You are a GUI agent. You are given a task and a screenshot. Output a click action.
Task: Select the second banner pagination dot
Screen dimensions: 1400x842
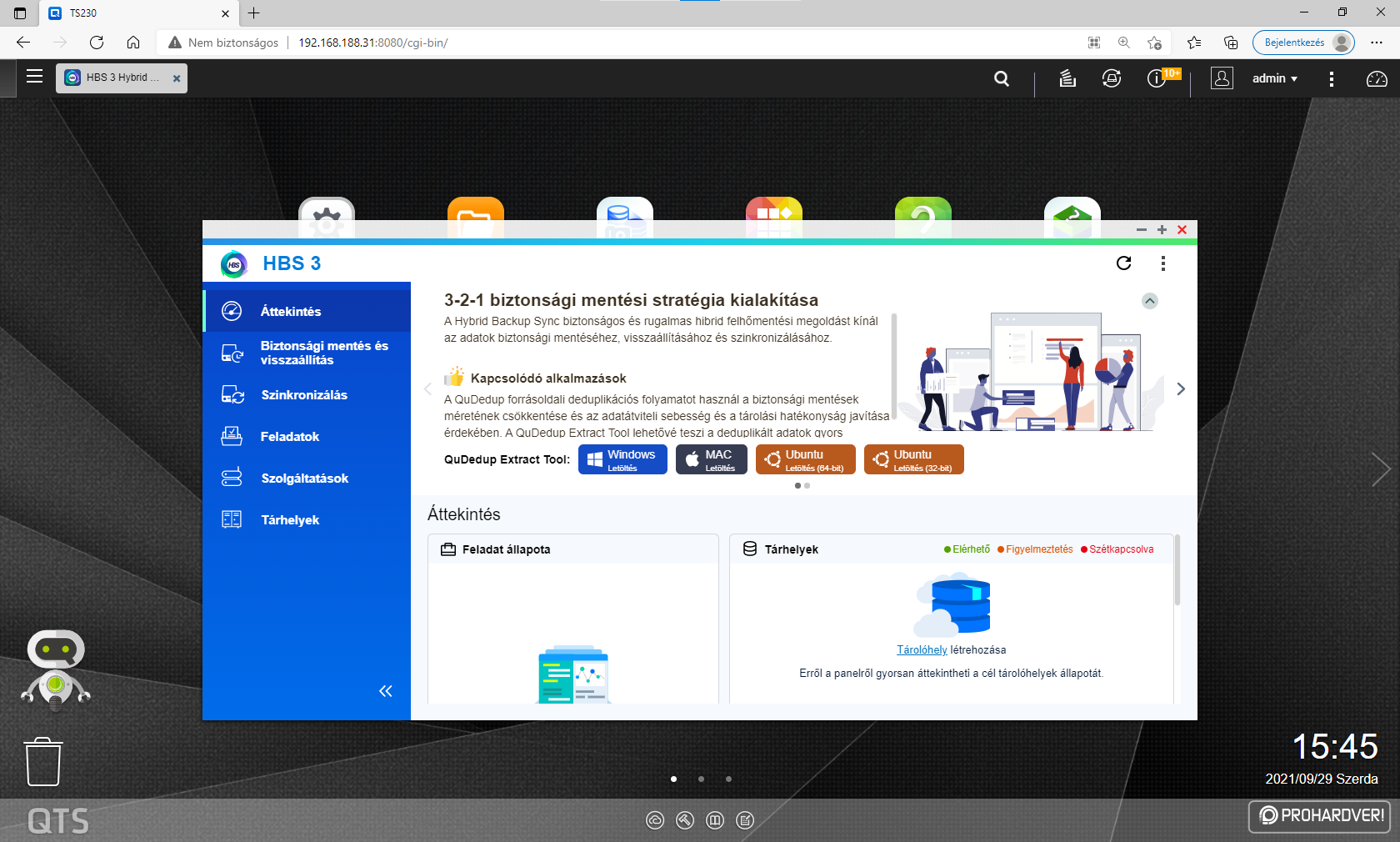click(x=807, y=485)
